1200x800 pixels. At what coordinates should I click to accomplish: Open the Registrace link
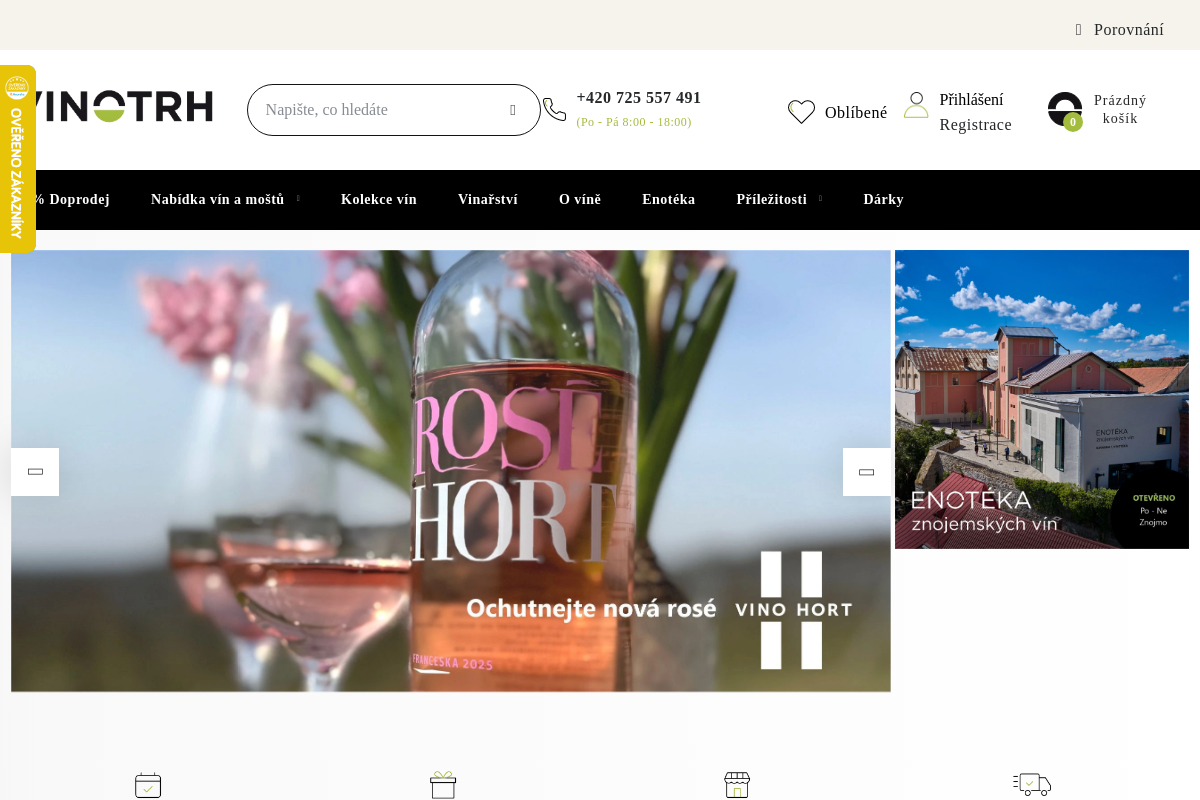click(x=975, y=125)
